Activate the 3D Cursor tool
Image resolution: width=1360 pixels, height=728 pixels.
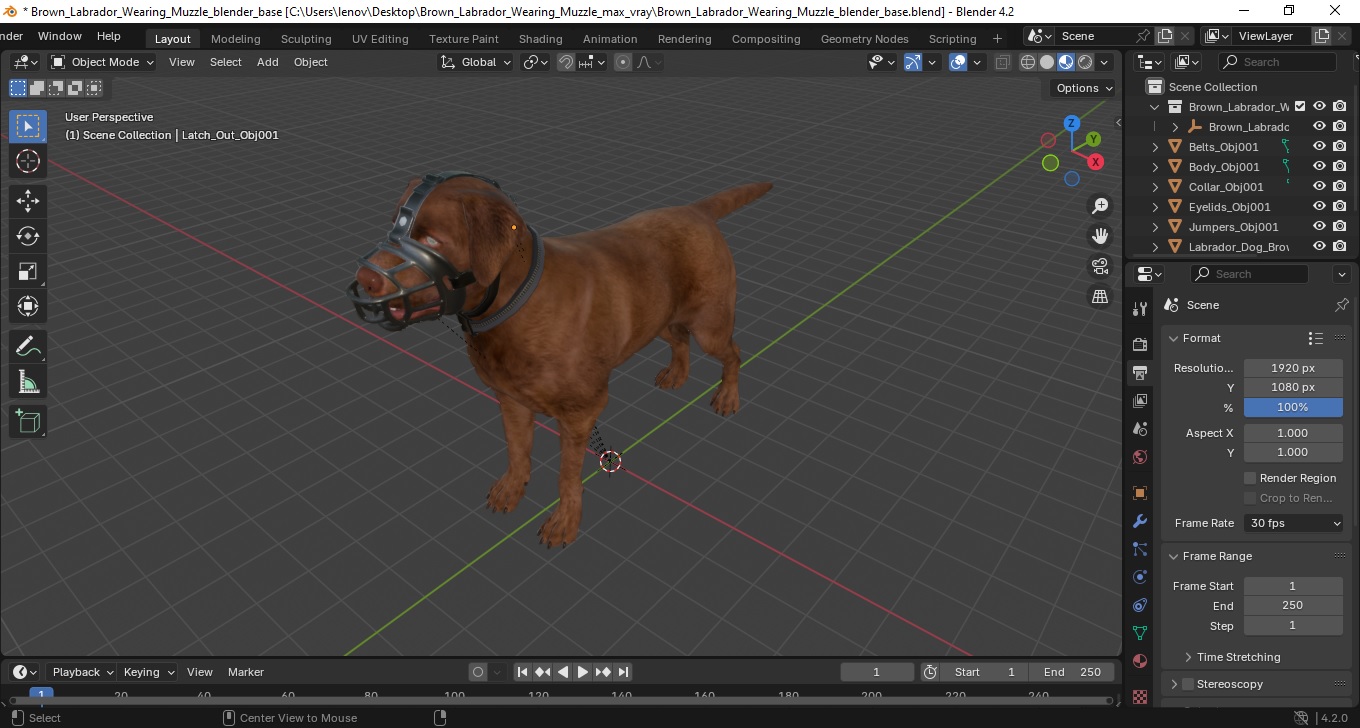28,161
